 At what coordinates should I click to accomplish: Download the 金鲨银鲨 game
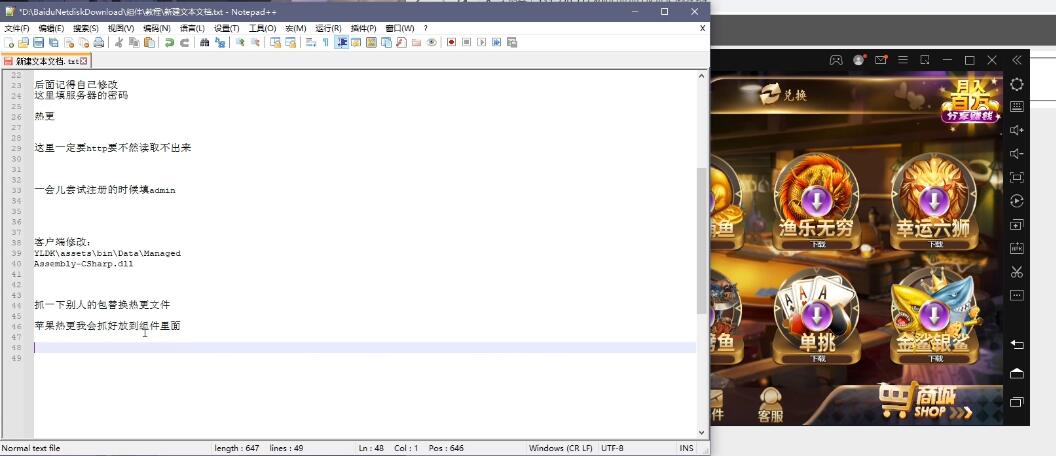pyautogui.click(x=933, y=315)
